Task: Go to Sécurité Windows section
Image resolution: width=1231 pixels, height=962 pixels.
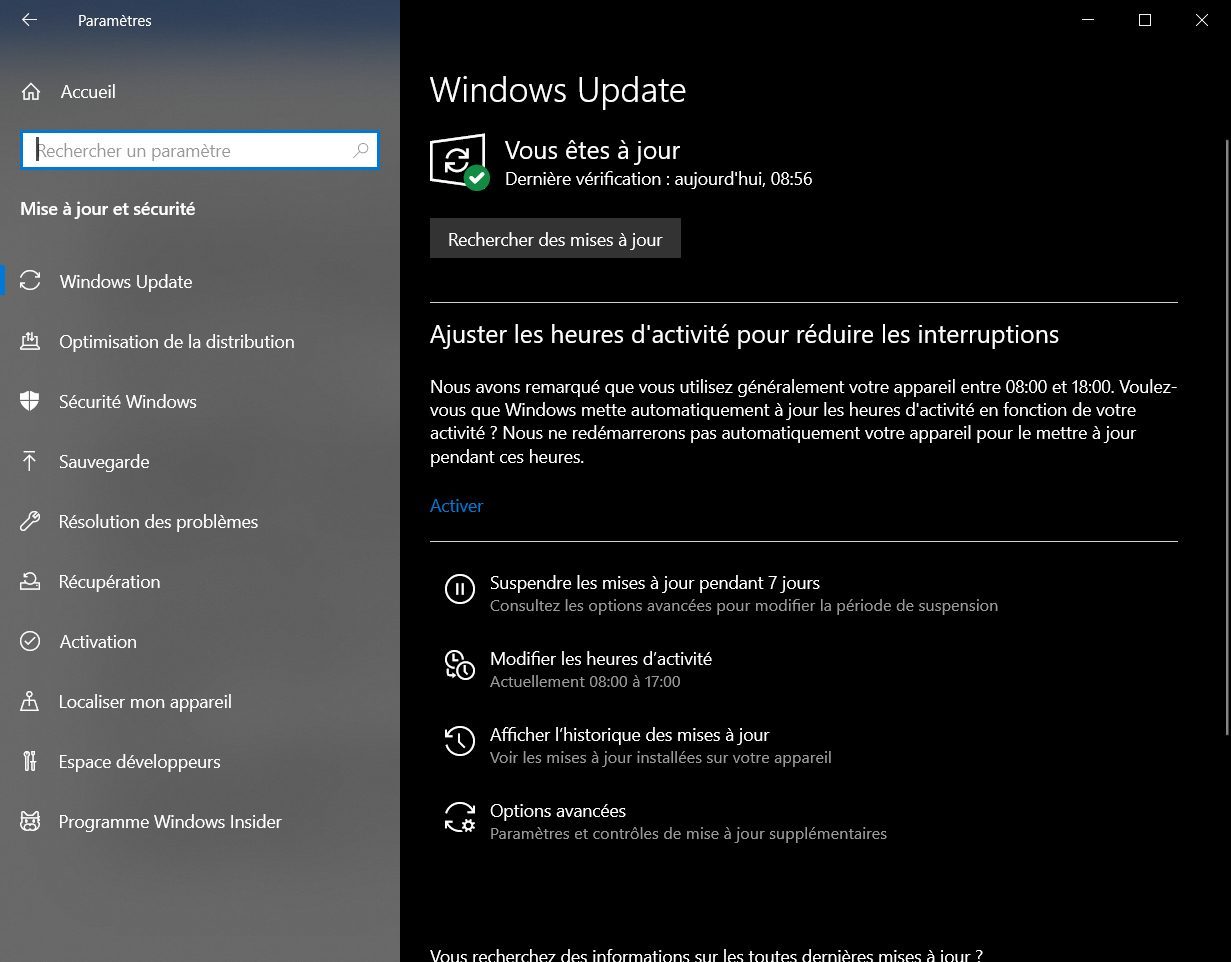Action: tap(200, 401)
